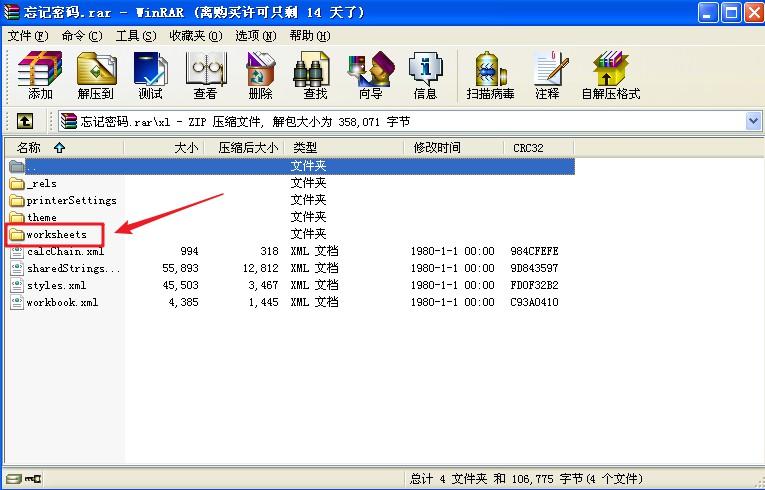Open the 工具(S) menu
Image resolution: width=765 pixels, height=490 pixels.
pos(136,36)
